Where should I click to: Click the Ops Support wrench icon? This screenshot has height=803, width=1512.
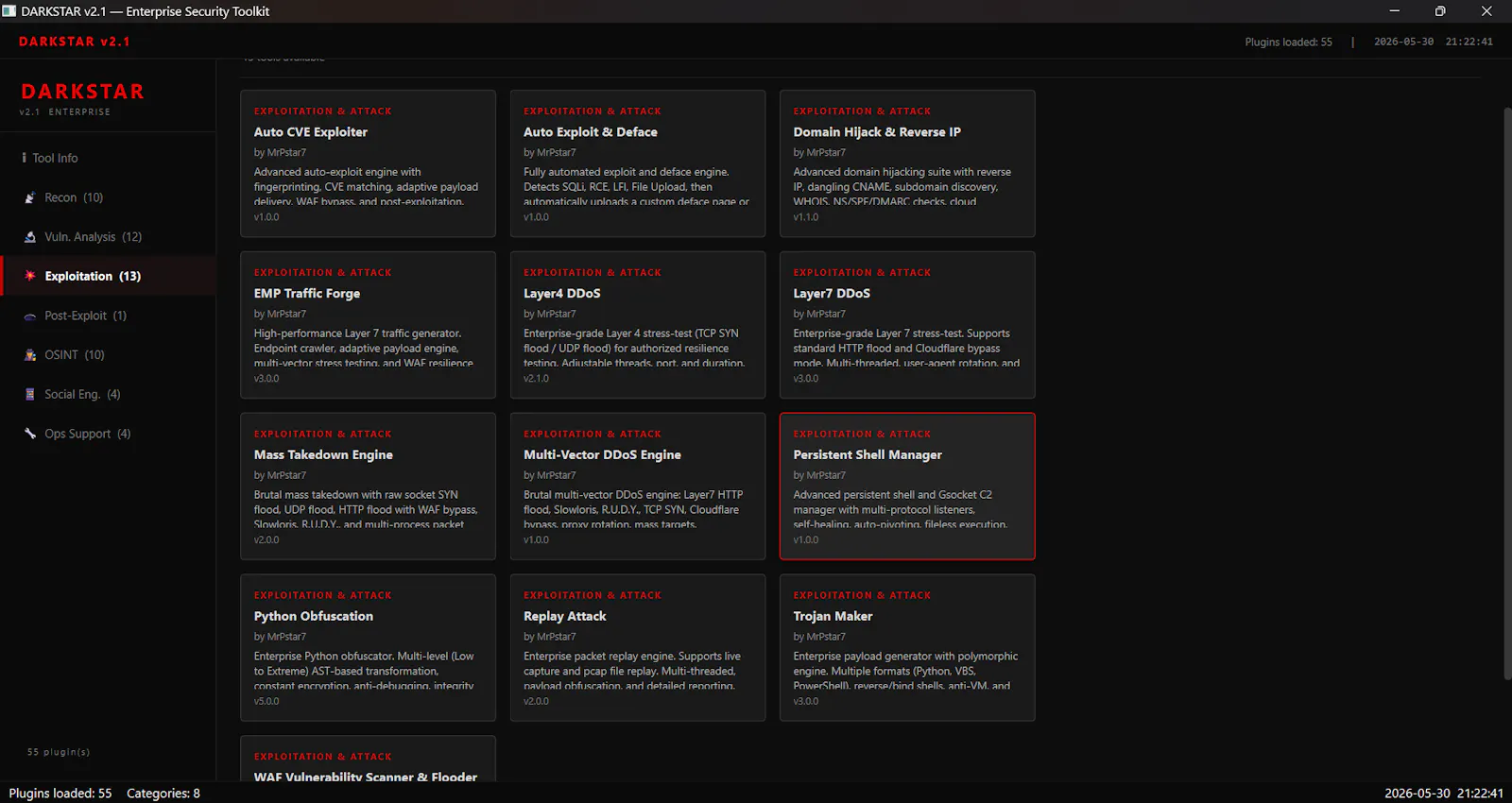30,434
